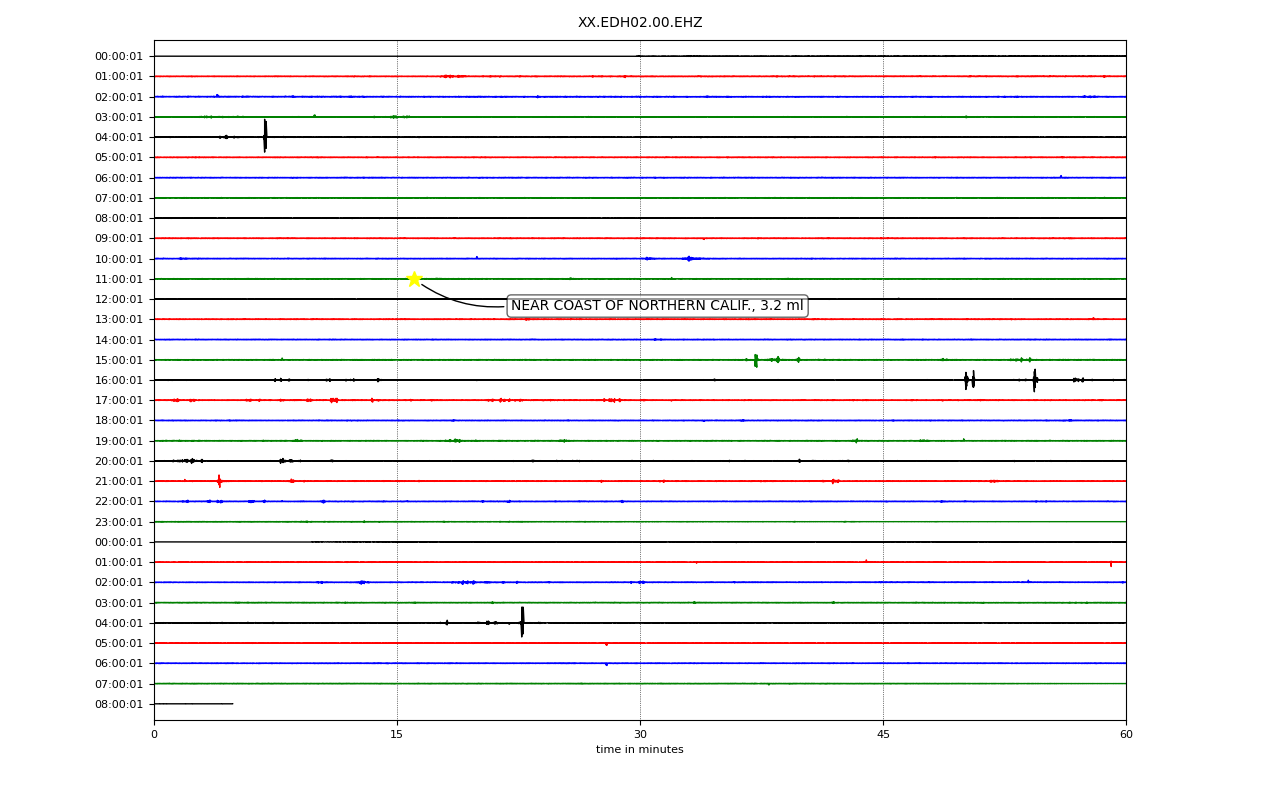Click the red spike on the 21:00:01 trace
Screen dimensions: 1280x800
[219, 481]
